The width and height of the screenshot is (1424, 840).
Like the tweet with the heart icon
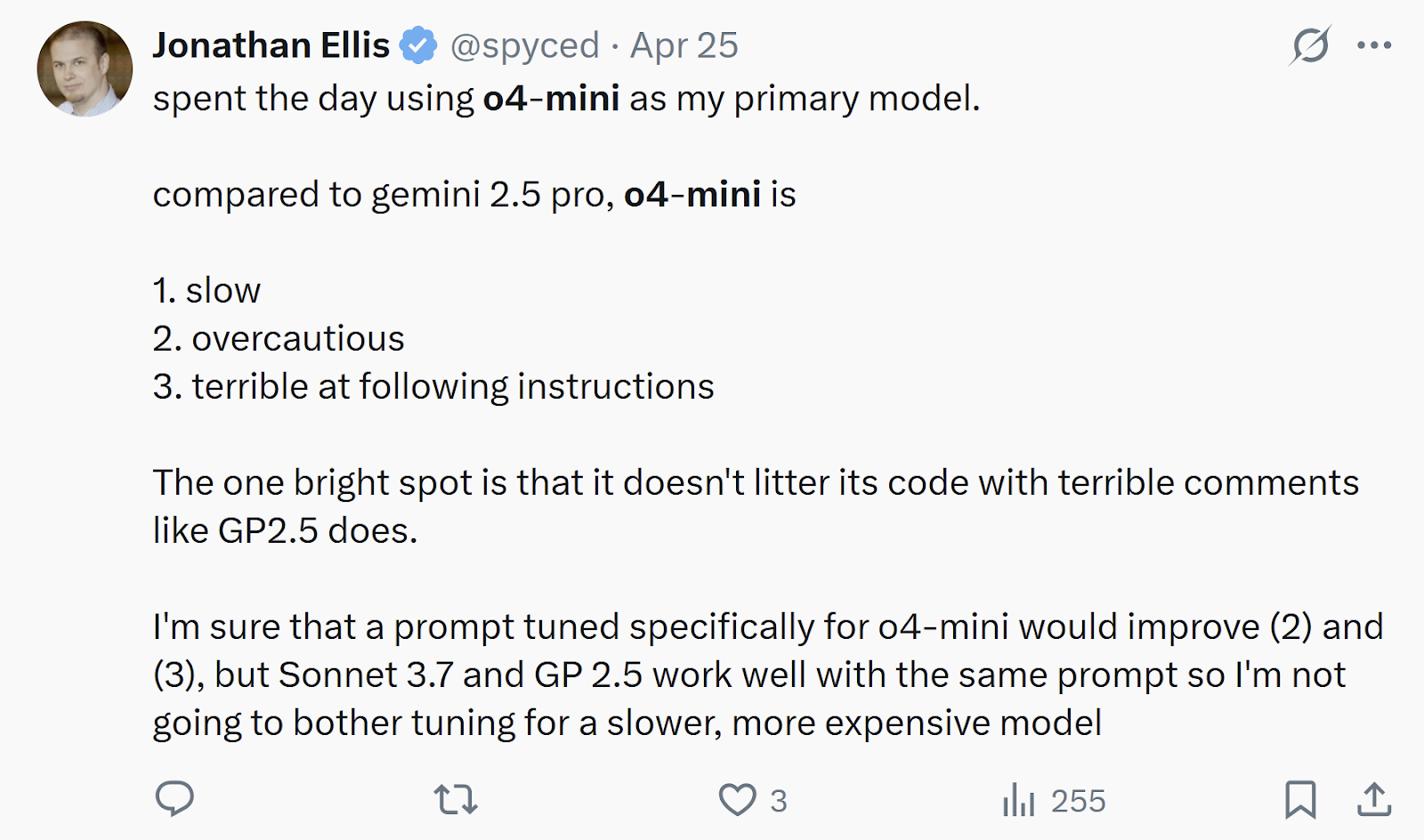(737, 799)
